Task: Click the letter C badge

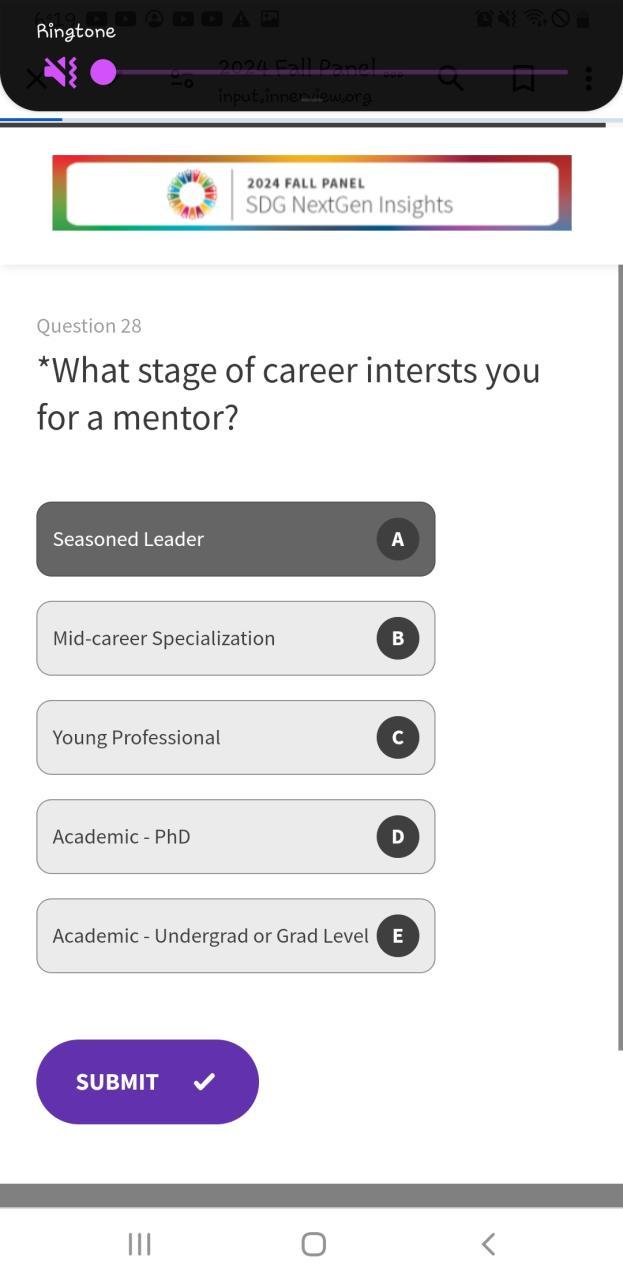Action: coord(397,737)
